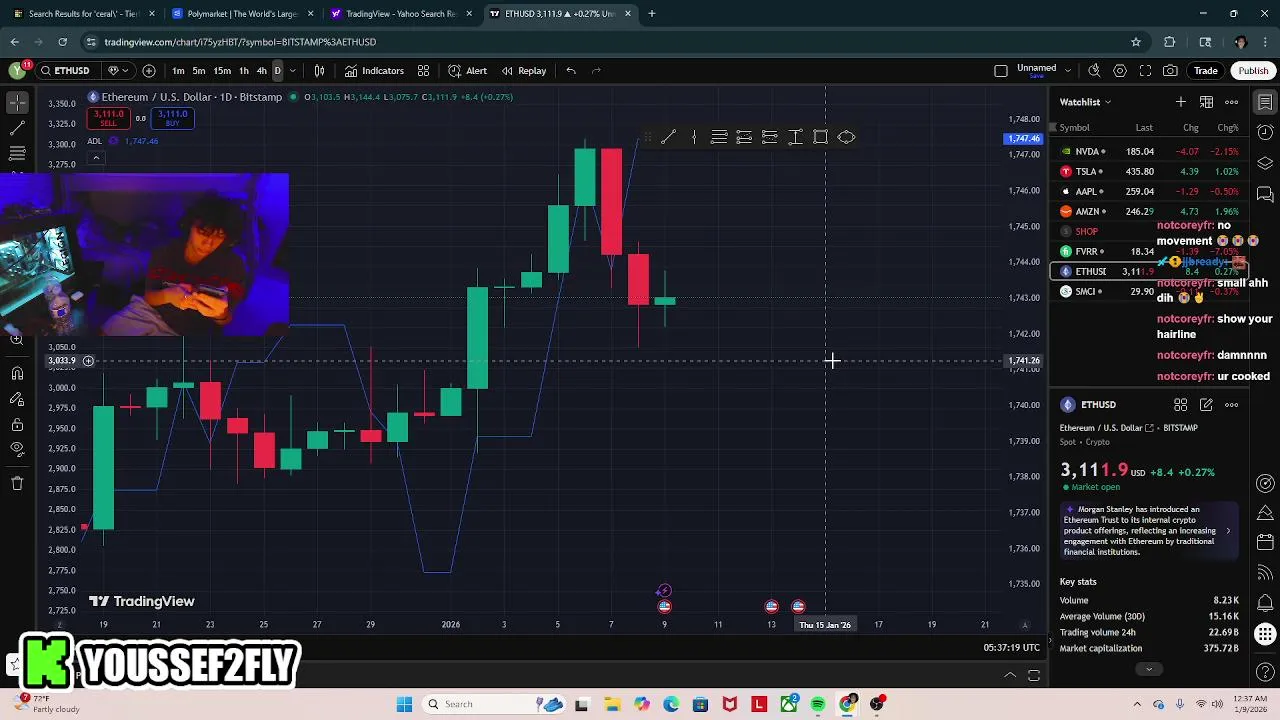Open the Indicators dialog
1280x720 pixels.
[x=374, y=71]
